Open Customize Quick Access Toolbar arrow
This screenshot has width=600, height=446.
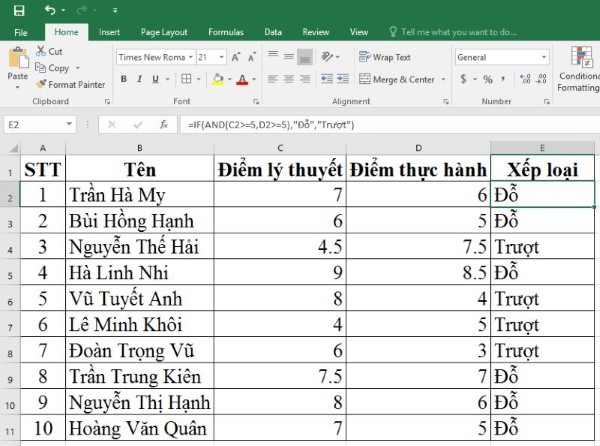click(x=115, y=11)
